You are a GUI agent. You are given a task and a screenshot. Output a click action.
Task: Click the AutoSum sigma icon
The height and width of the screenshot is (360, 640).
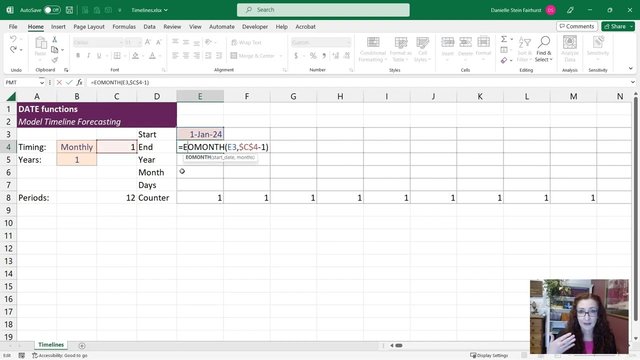point(504,39)
